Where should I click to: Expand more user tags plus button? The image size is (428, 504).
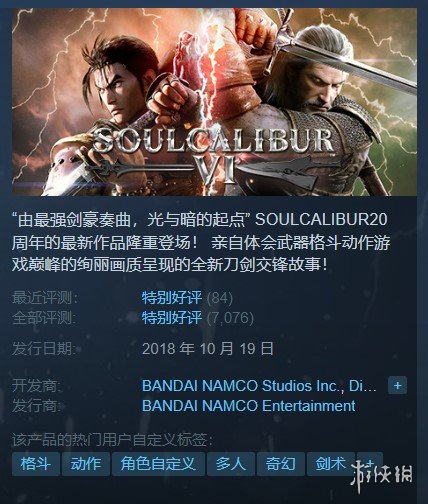(x=370, y=464)
